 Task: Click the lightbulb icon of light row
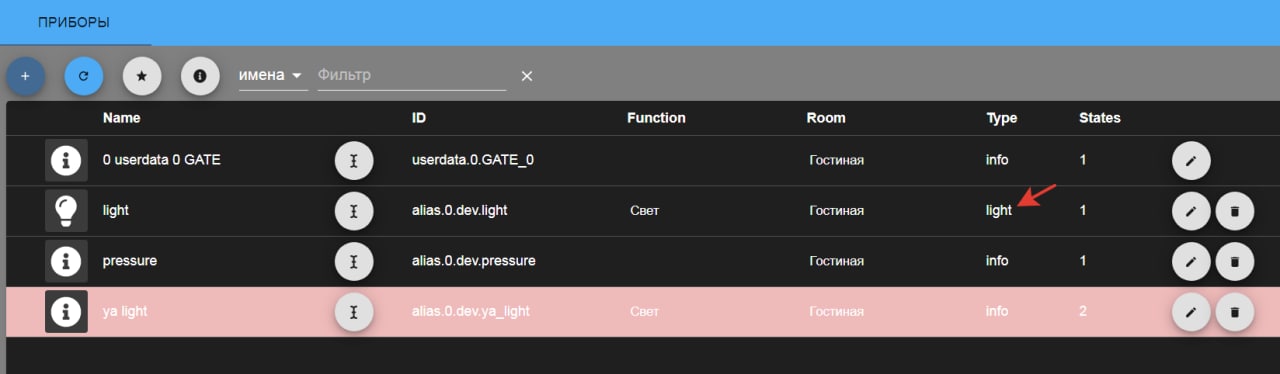[66, 211]
